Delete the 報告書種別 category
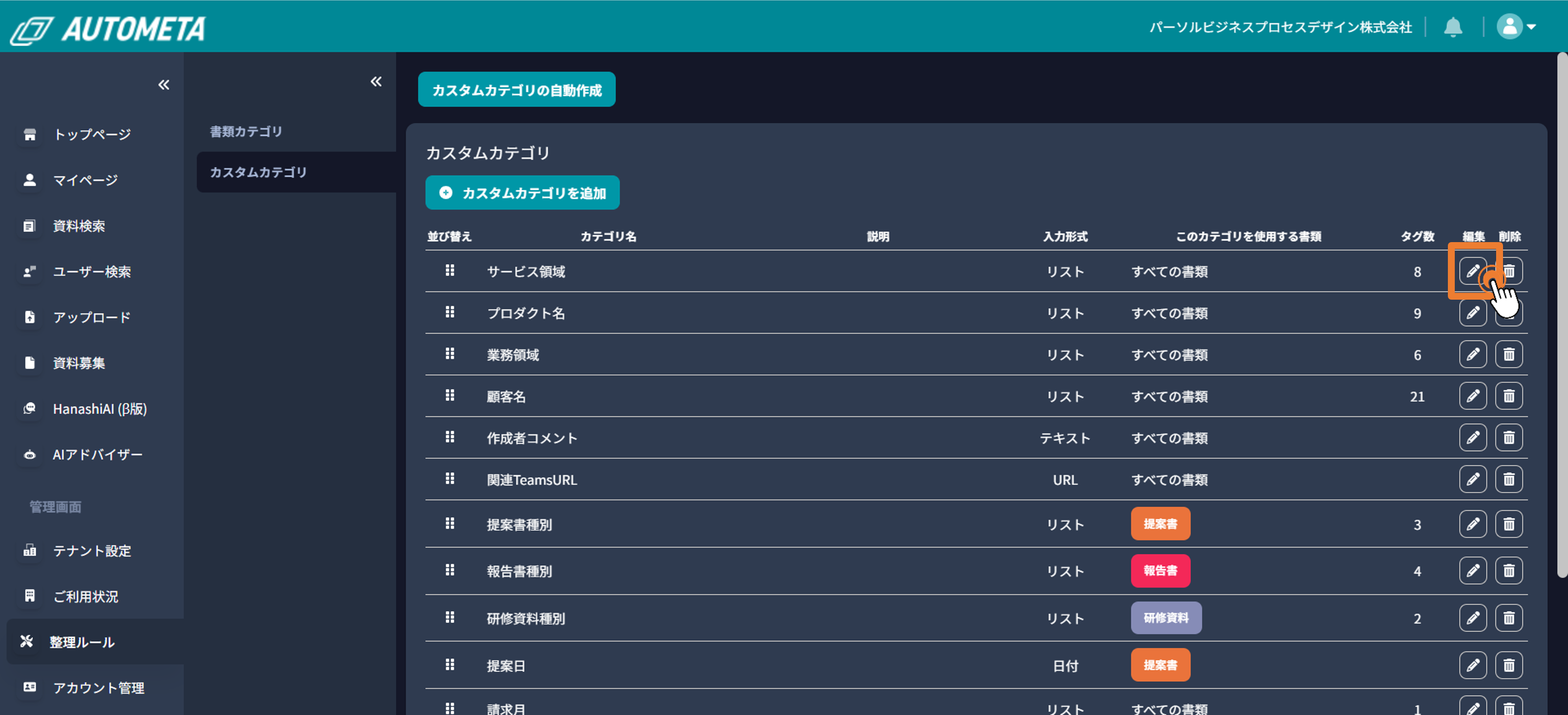The width and height of the screenshot is (1568, 715). point(1508,571)
